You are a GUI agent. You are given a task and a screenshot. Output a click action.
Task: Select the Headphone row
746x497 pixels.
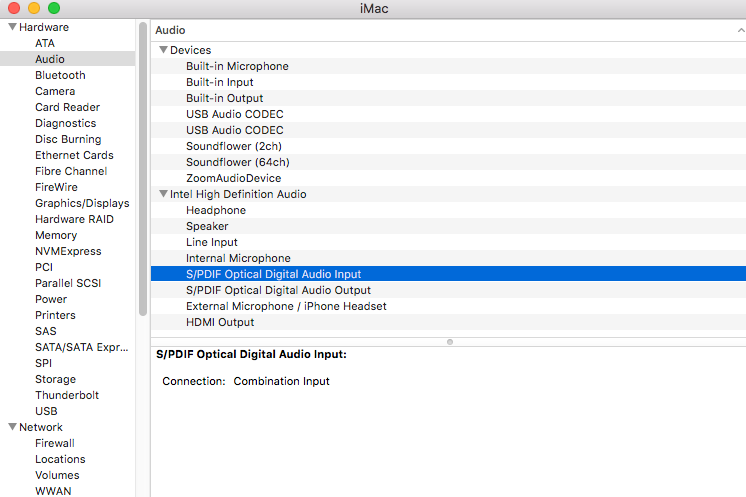point(448,210)
